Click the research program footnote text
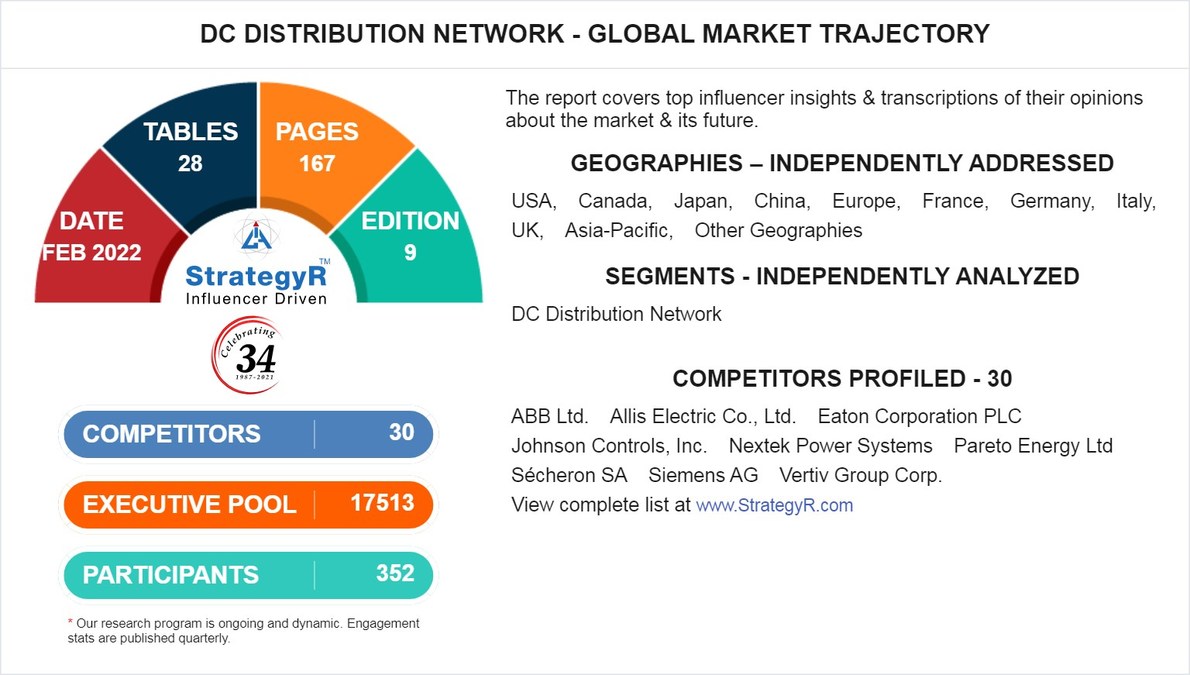The width and height of the screenshot is (1190, 675). pos(243,631)
